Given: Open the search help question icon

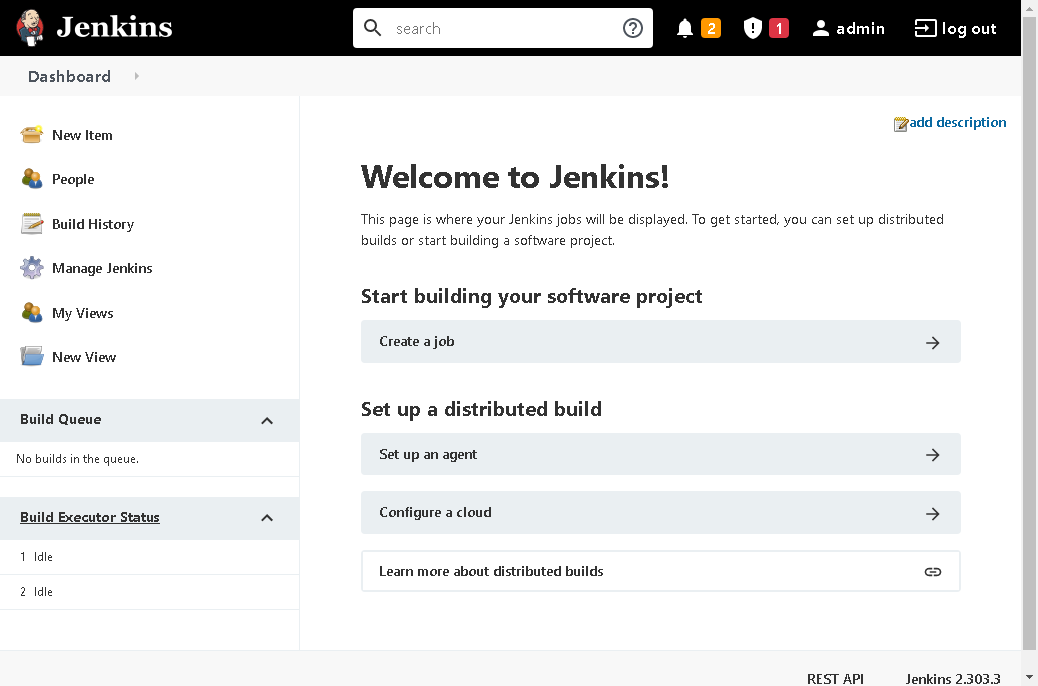Looking at the screenshot, I should pyautogui.click(x=633, y=28).
